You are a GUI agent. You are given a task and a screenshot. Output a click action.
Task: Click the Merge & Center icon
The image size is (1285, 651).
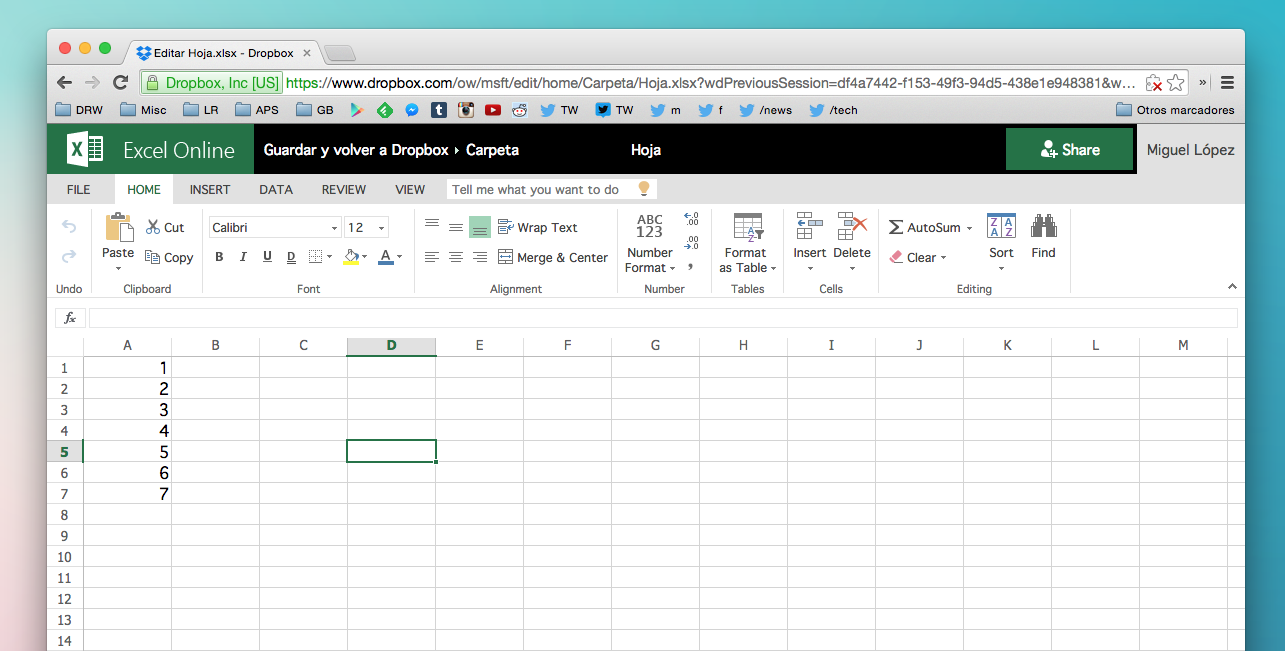tap(553, 257)
